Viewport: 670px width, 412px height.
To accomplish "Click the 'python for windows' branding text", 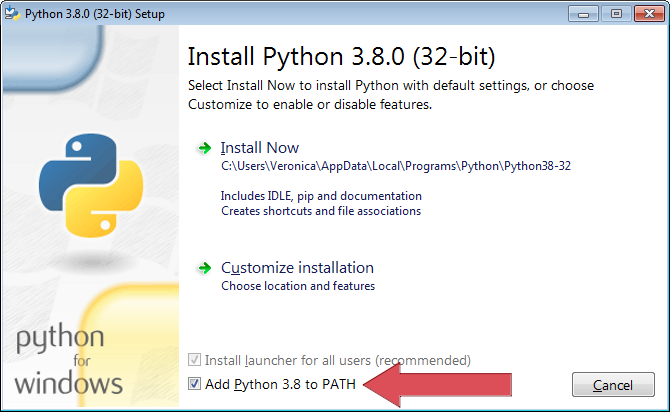I will 68,359.
